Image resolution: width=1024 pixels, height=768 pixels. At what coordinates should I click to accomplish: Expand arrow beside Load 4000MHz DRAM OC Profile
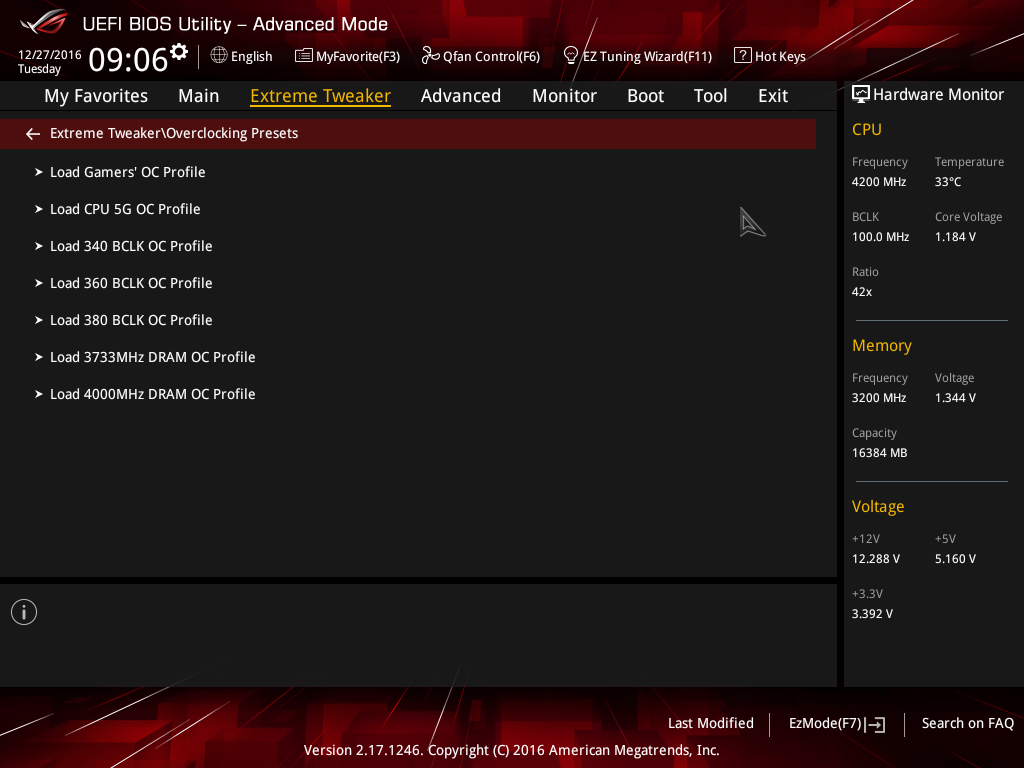[x=39, y=394]
